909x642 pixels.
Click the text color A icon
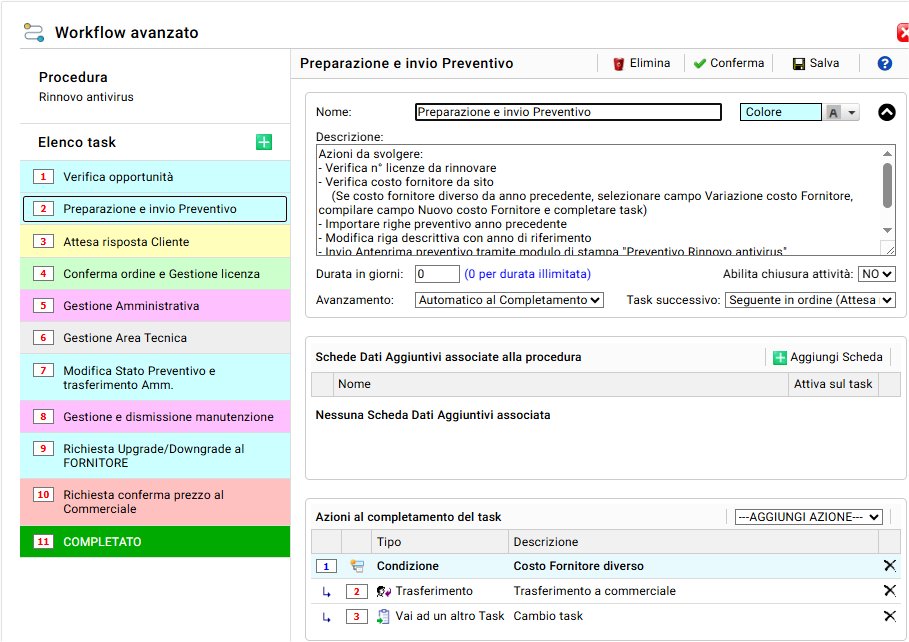click(x=833, y=113)
